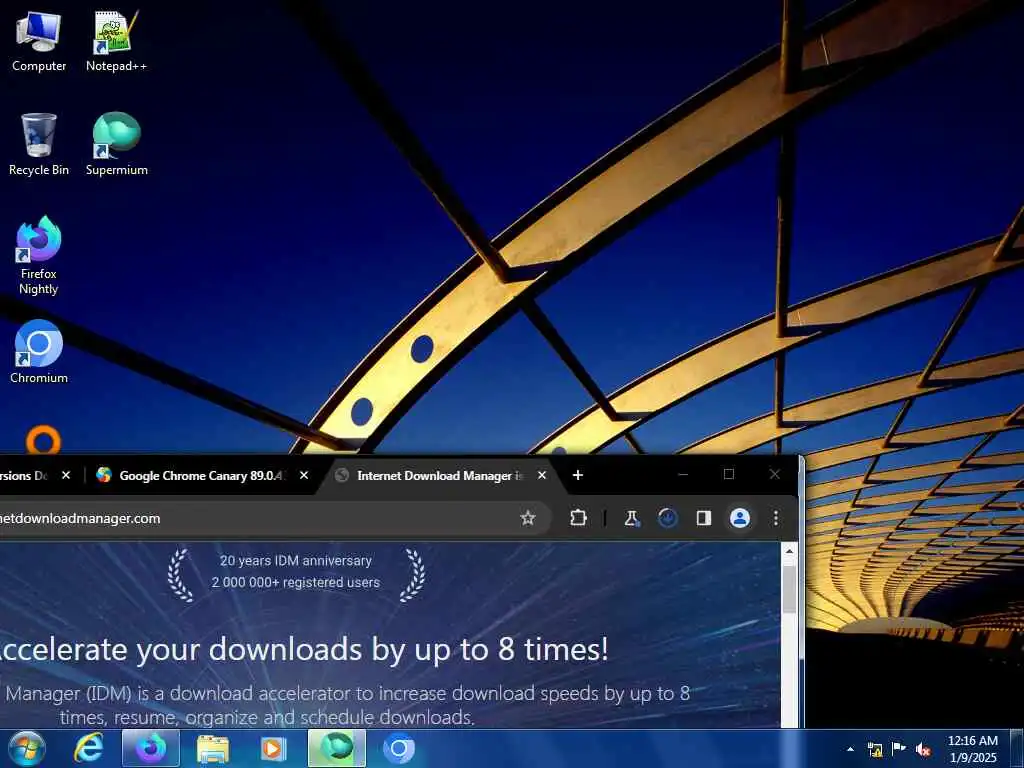Open the Extensions puzzle icon
Viewport: 1024px width, 768px height.
click(x=578, y=518)
